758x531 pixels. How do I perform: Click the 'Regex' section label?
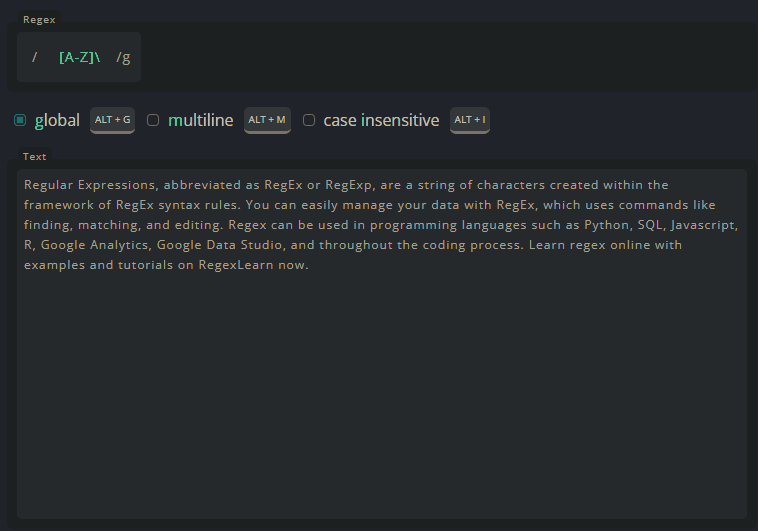[x=40, y=19]
